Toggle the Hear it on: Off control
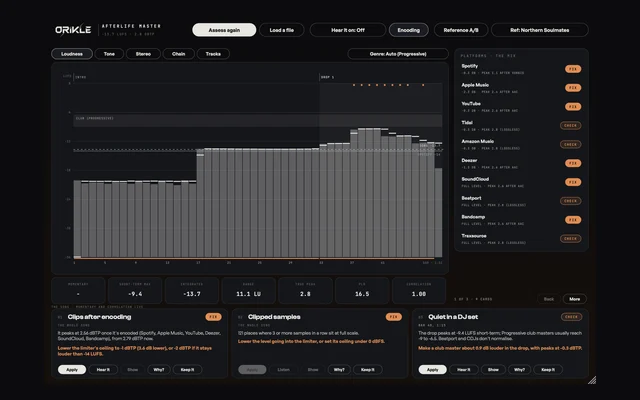Screen dimensions: 640x400 pos(348,30)
